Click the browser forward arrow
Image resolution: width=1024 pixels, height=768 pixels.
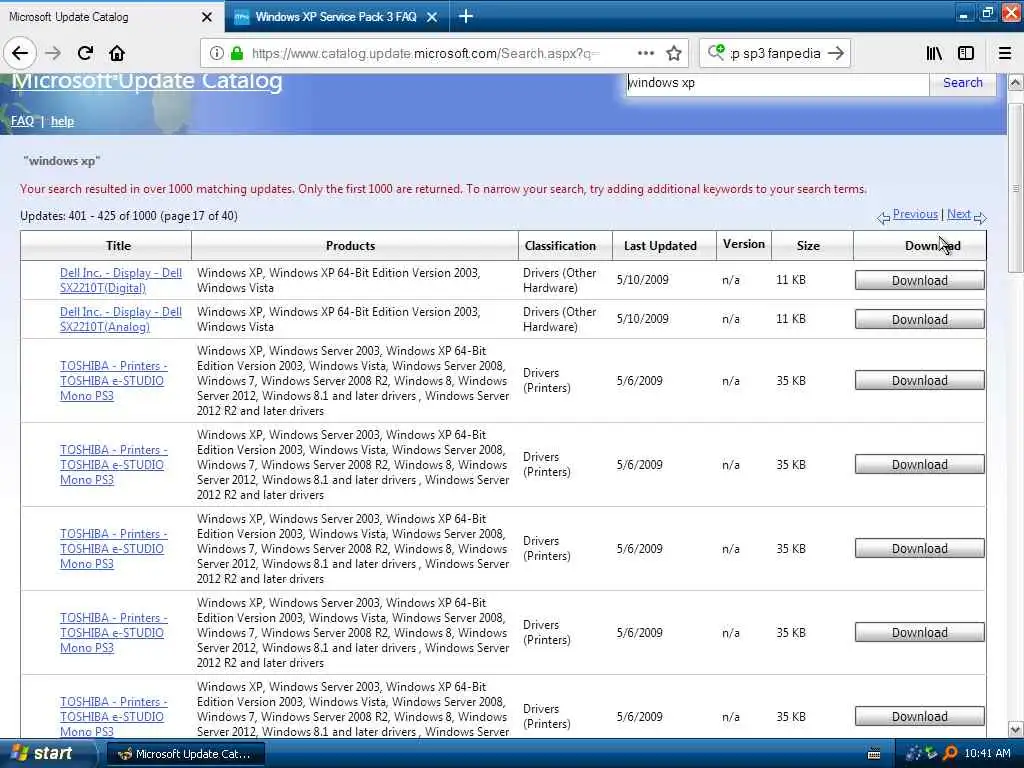tap(54, 53)
